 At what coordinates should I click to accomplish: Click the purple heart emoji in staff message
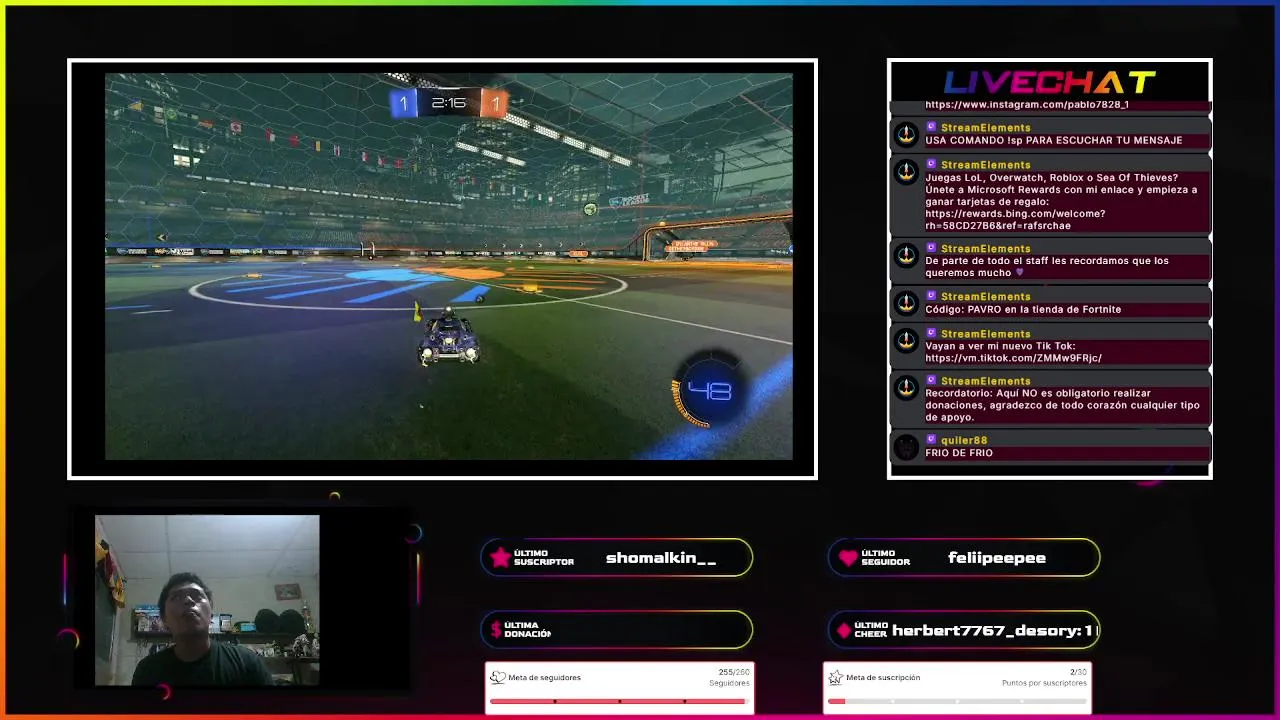pos(1020,272)
